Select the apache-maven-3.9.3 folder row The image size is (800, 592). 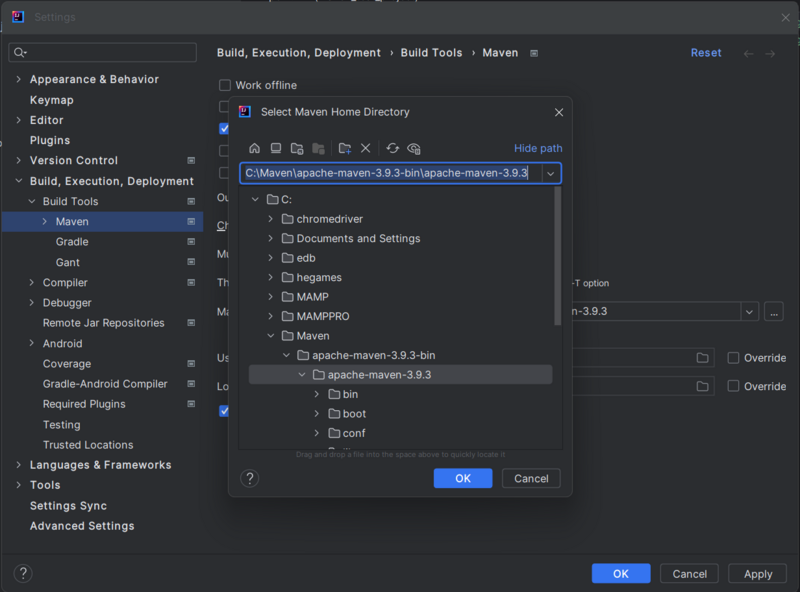coord(401,375)
